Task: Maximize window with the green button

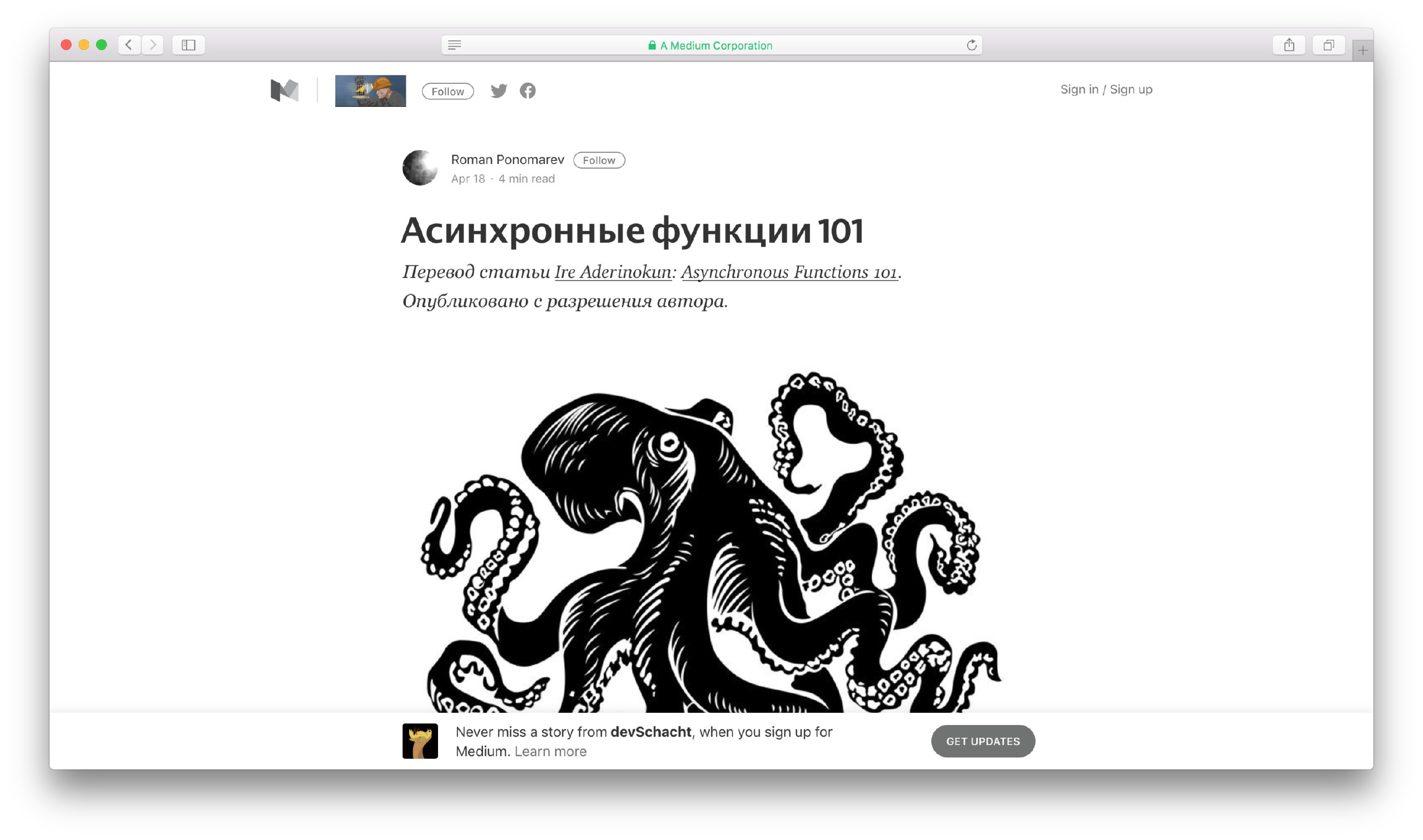Action: (101, 44)
